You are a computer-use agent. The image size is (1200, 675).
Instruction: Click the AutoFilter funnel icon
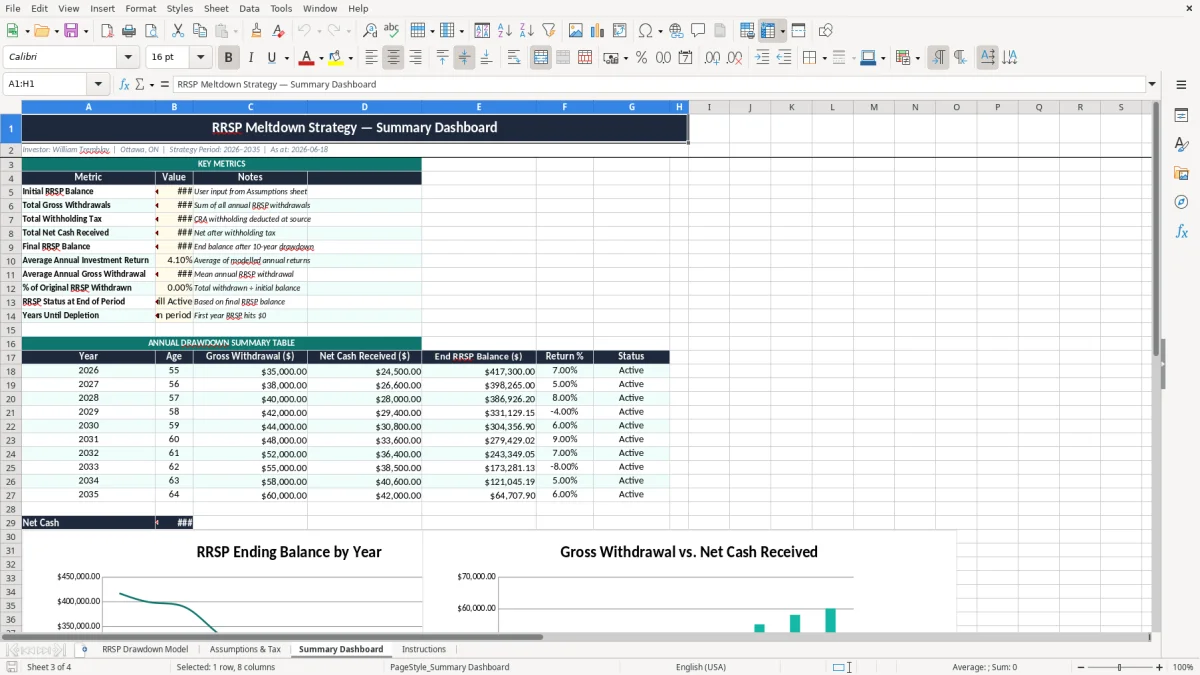click(548, 31)
